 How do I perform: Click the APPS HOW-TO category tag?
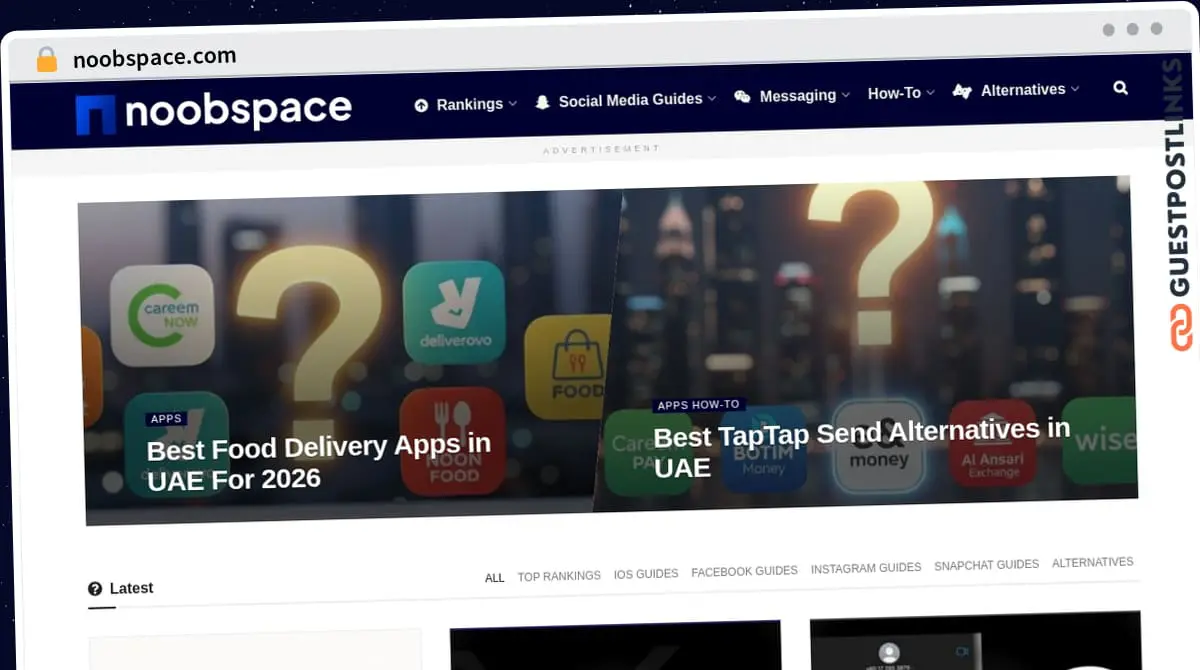pos(699,405)
